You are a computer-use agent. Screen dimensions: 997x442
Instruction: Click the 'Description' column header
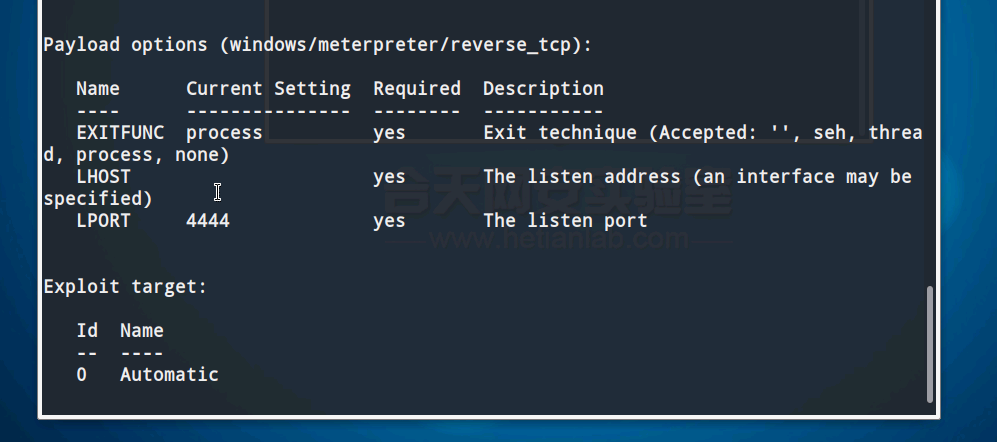[543, 89]
